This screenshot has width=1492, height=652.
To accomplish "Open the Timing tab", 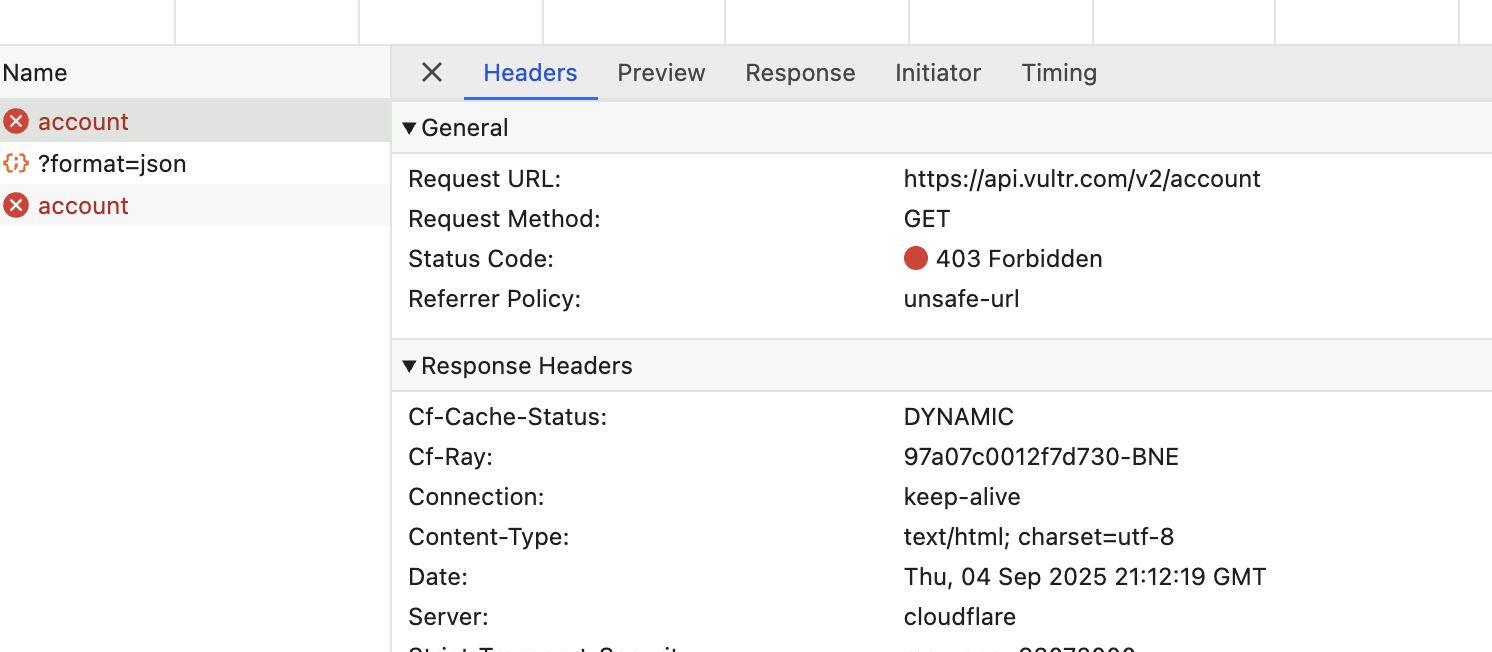I will [x=1059, y=73].
